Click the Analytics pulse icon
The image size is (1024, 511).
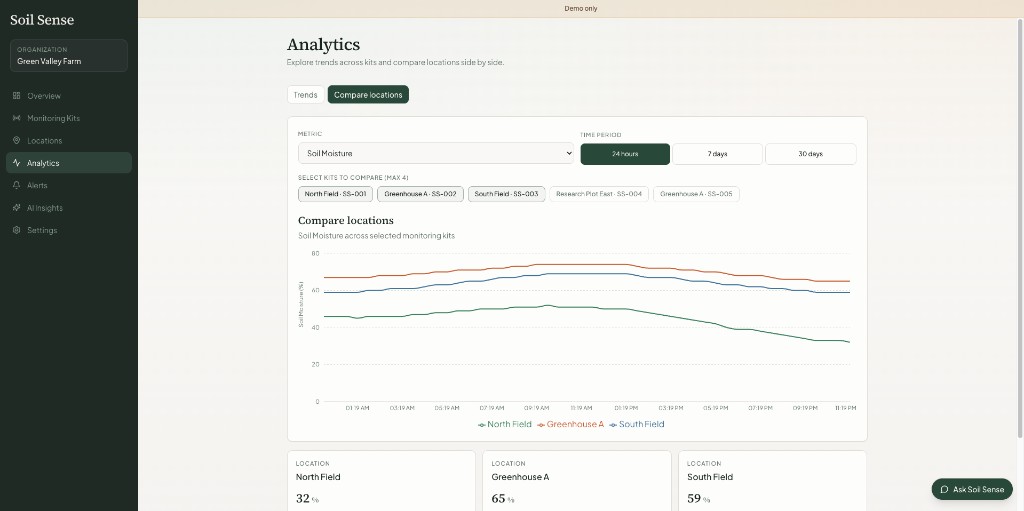click(16, 163)
